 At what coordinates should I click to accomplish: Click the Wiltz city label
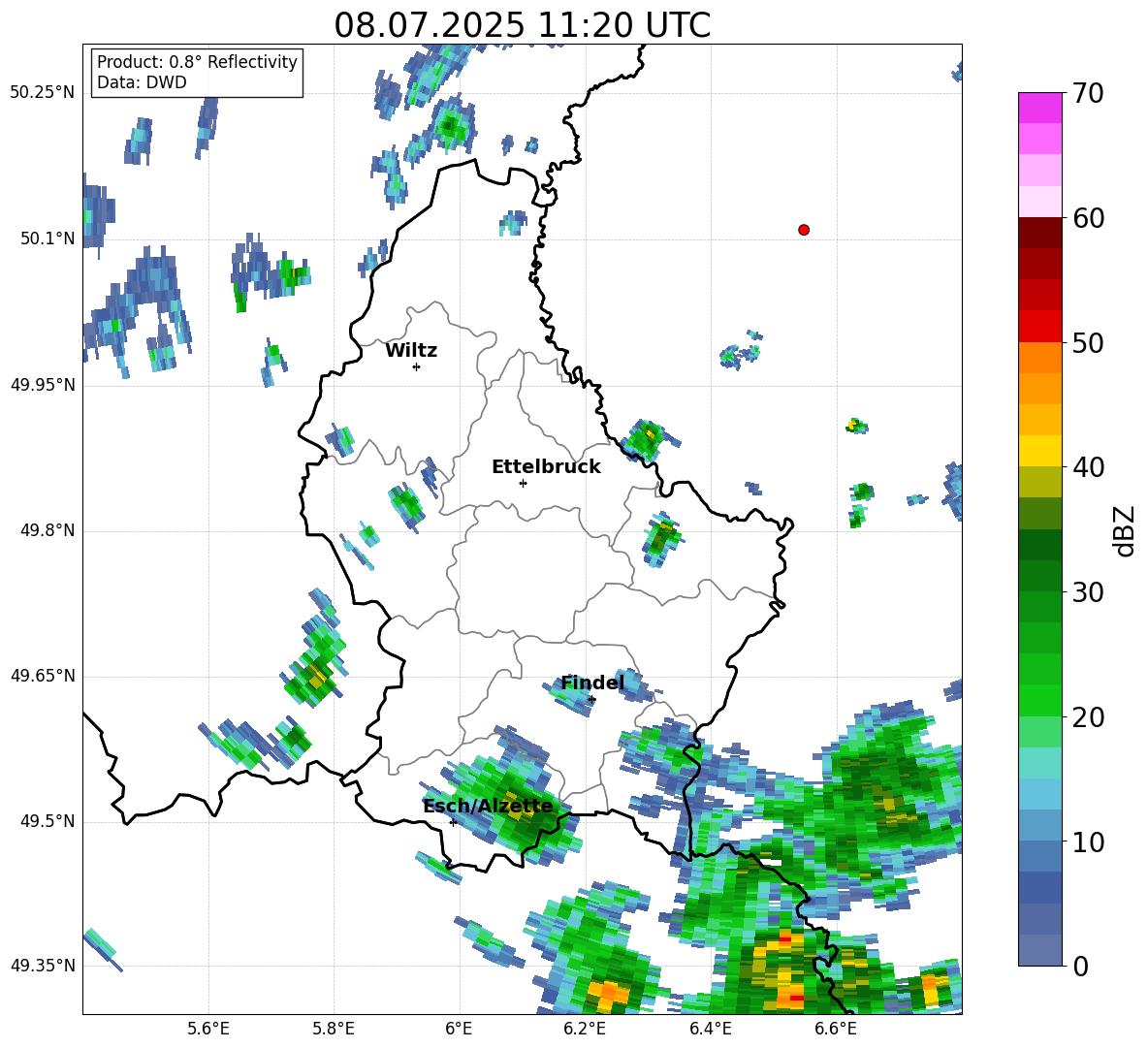(x=411, y=351)
